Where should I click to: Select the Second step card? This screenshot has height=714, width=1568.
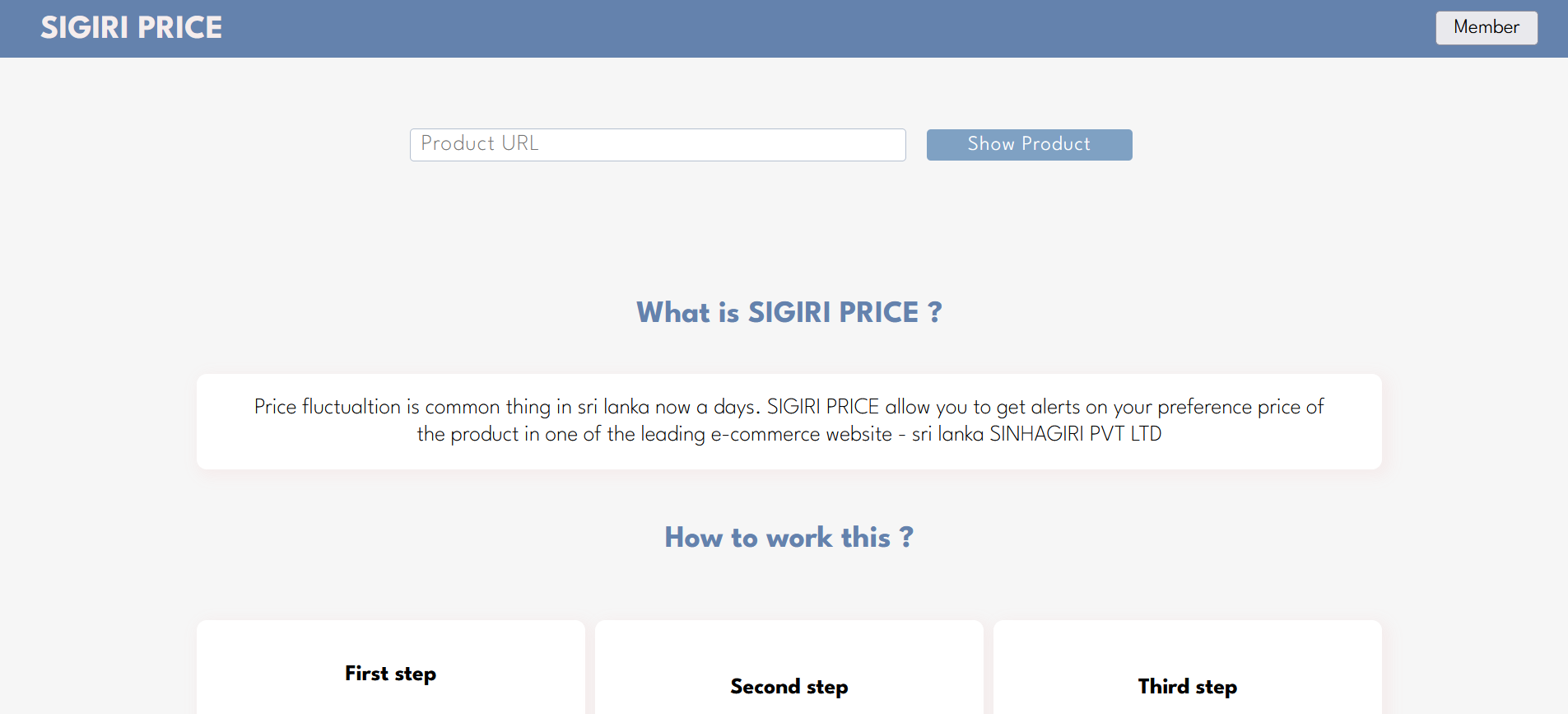[788, 667]
